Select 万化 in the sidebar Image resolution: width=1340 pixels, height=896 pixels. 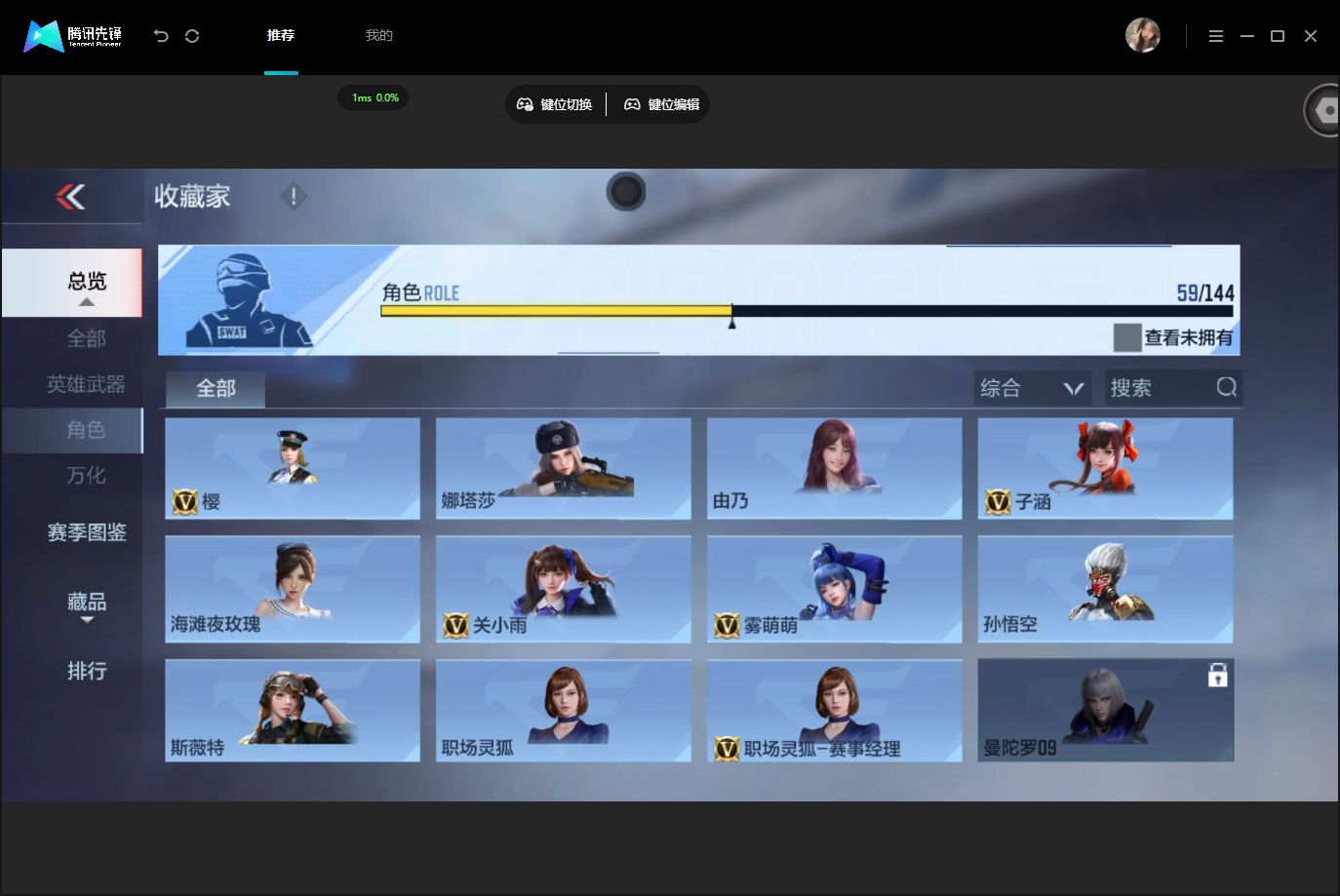(86, 475)
